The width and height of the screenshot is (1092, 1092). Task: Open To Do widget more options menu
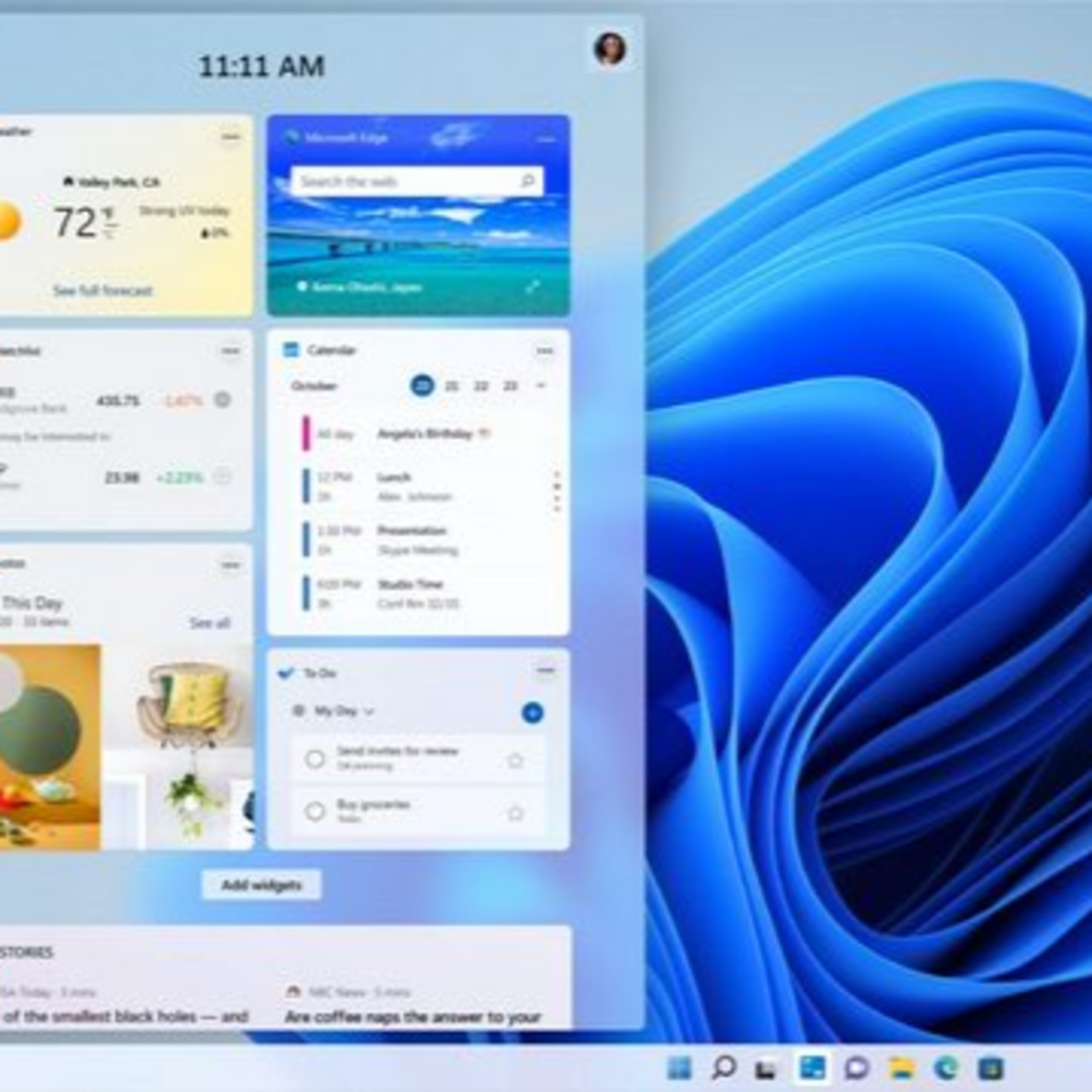coord(545,671)
